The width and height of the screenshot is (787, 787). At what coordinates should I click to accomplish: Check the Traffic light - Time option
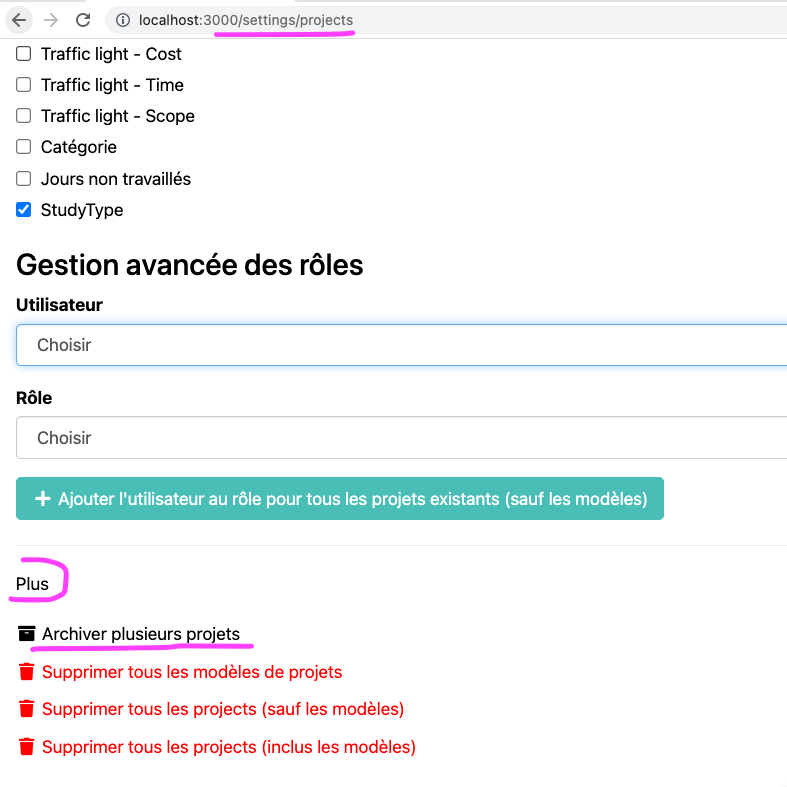click(24, 85)
